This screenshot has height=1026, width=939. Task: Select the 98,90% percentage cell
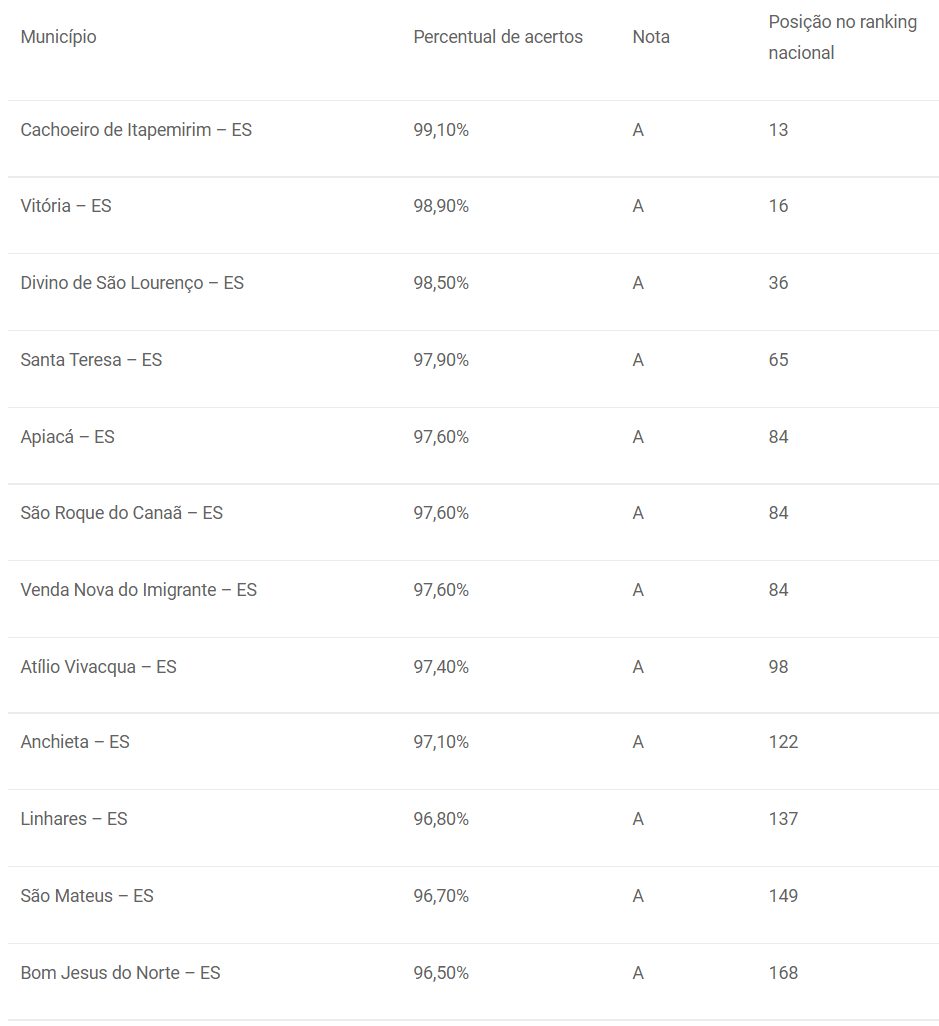point(441,206)
